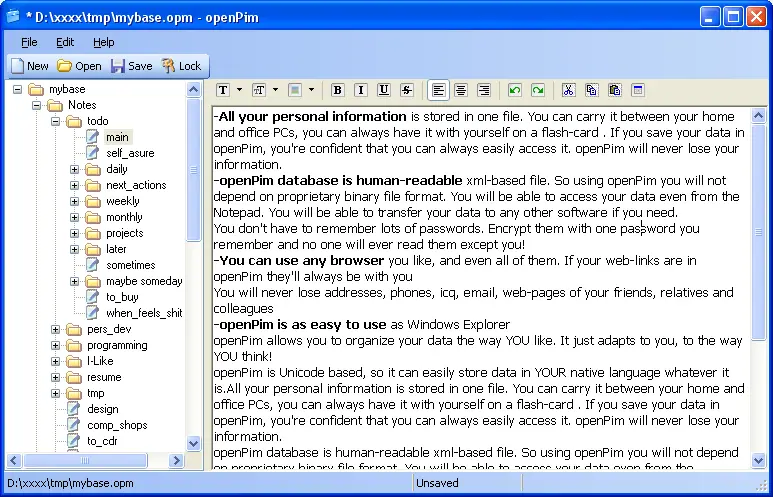
Task: Center align the text
Action: [x=461, y=90]
